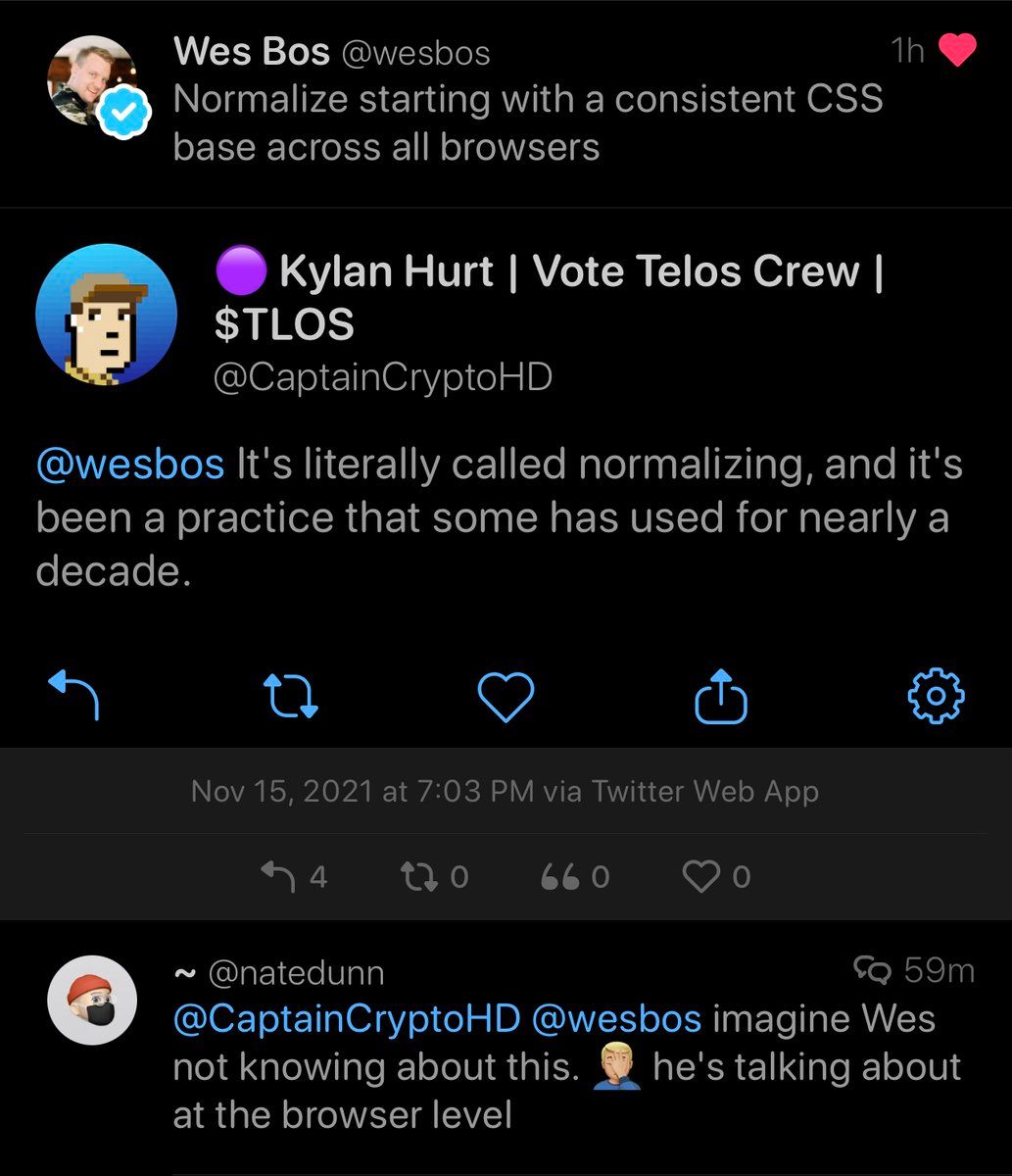The image size is (1012, 1176).
Task: Open the @natedunn username
Action: pyautogui.click(x=296, y=973)
